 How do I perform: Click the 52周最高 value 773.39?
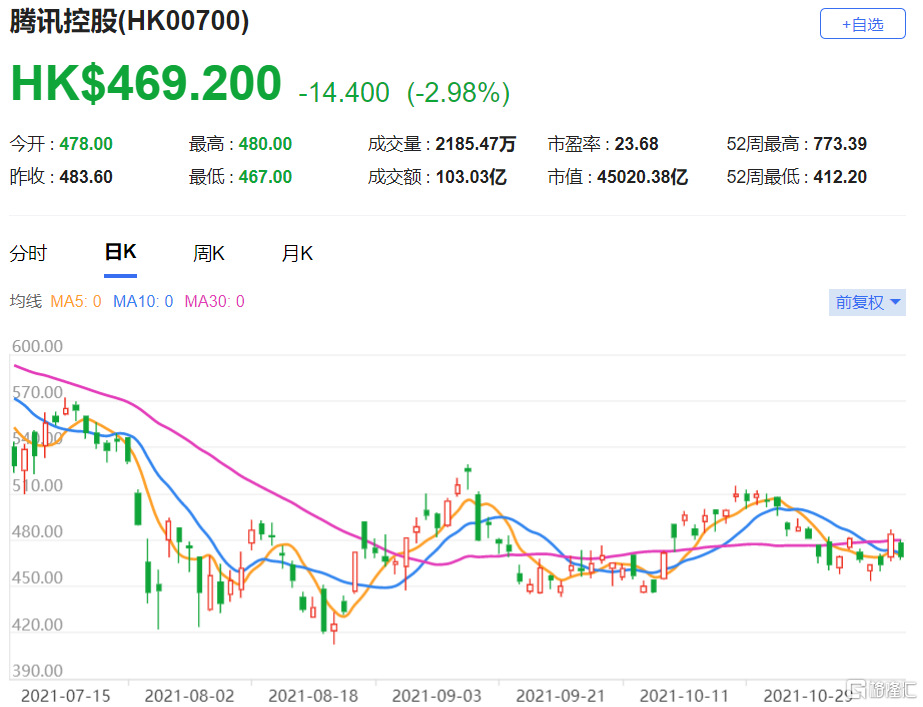(840, 144)
